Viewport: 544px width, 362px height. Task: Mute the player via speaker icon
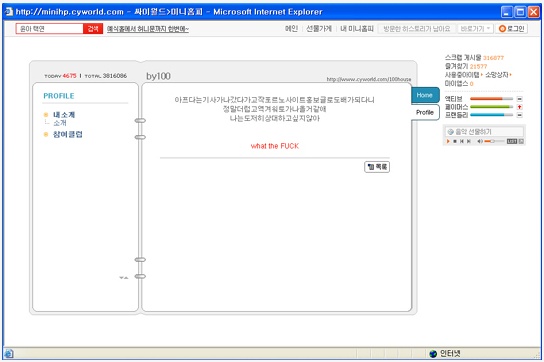480,141
